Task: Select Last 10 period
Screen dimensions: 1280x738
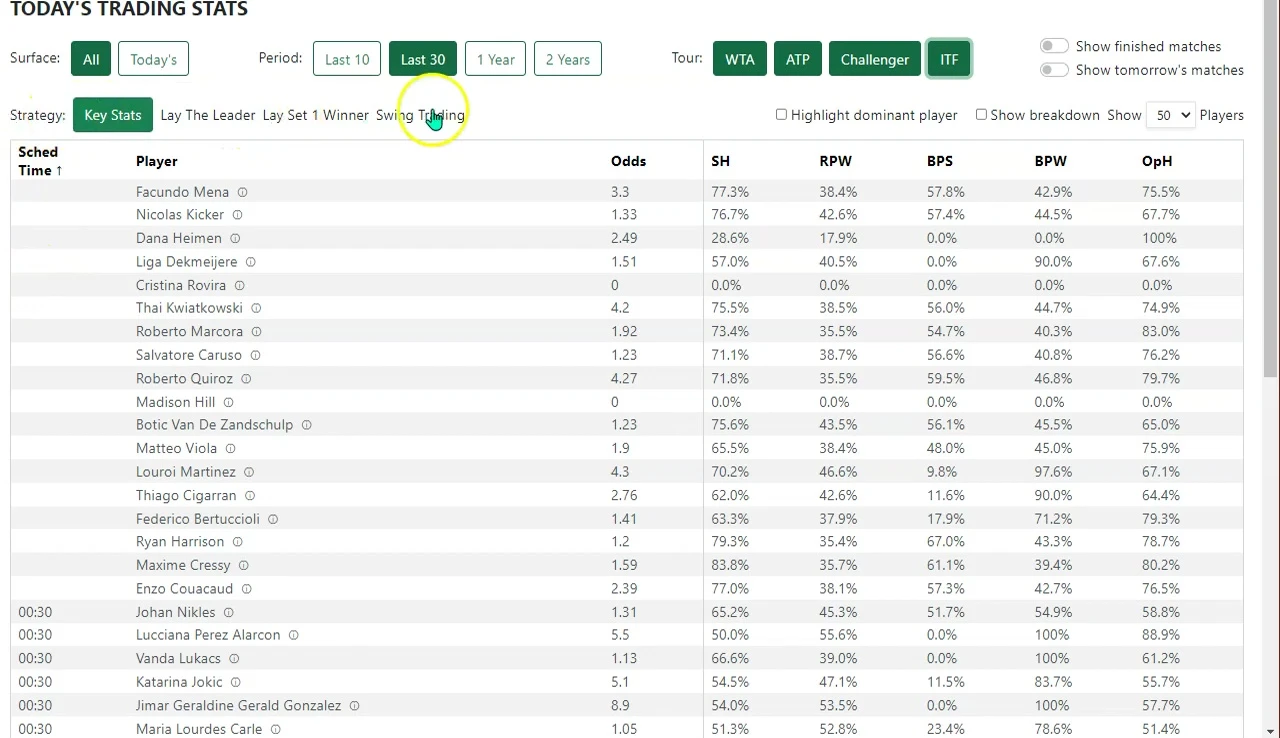Action: pos(347,59)
